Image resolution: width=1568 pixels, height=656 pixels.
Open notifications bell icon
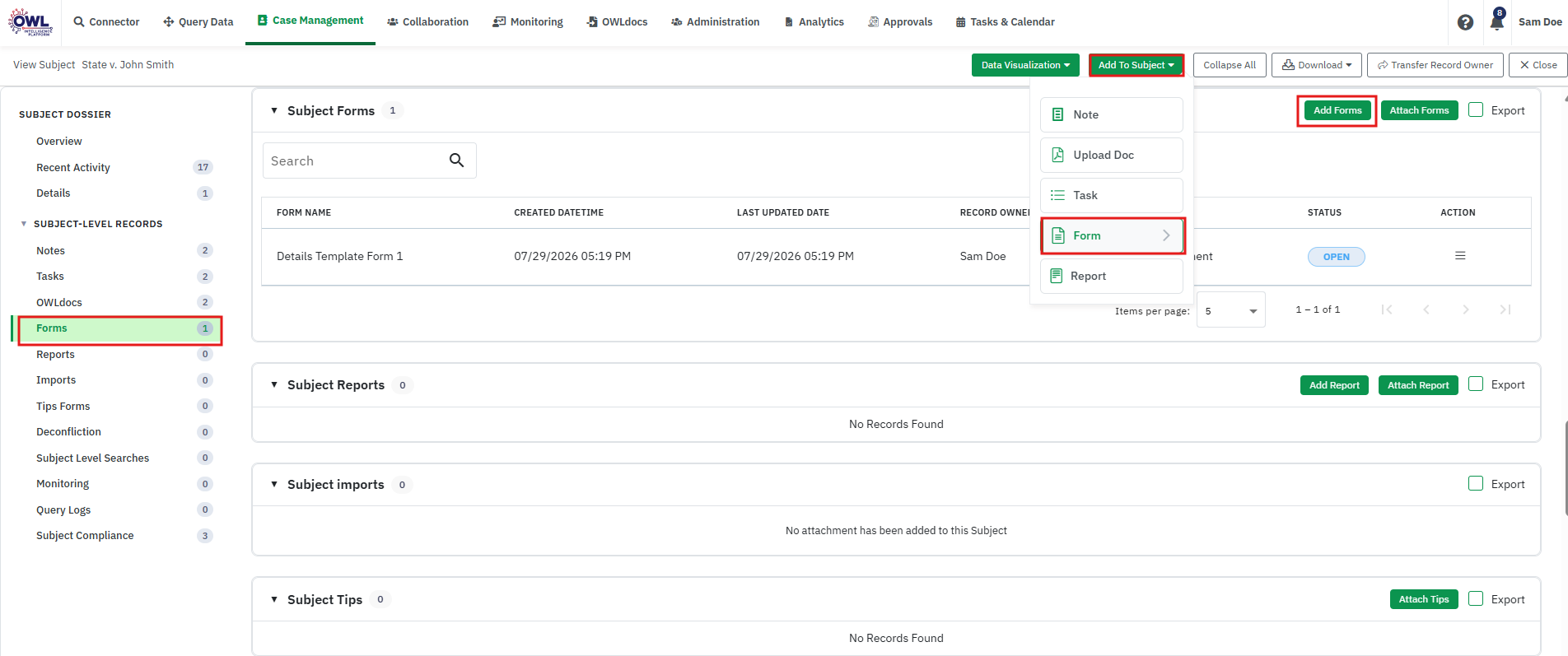coord(1497,21)
